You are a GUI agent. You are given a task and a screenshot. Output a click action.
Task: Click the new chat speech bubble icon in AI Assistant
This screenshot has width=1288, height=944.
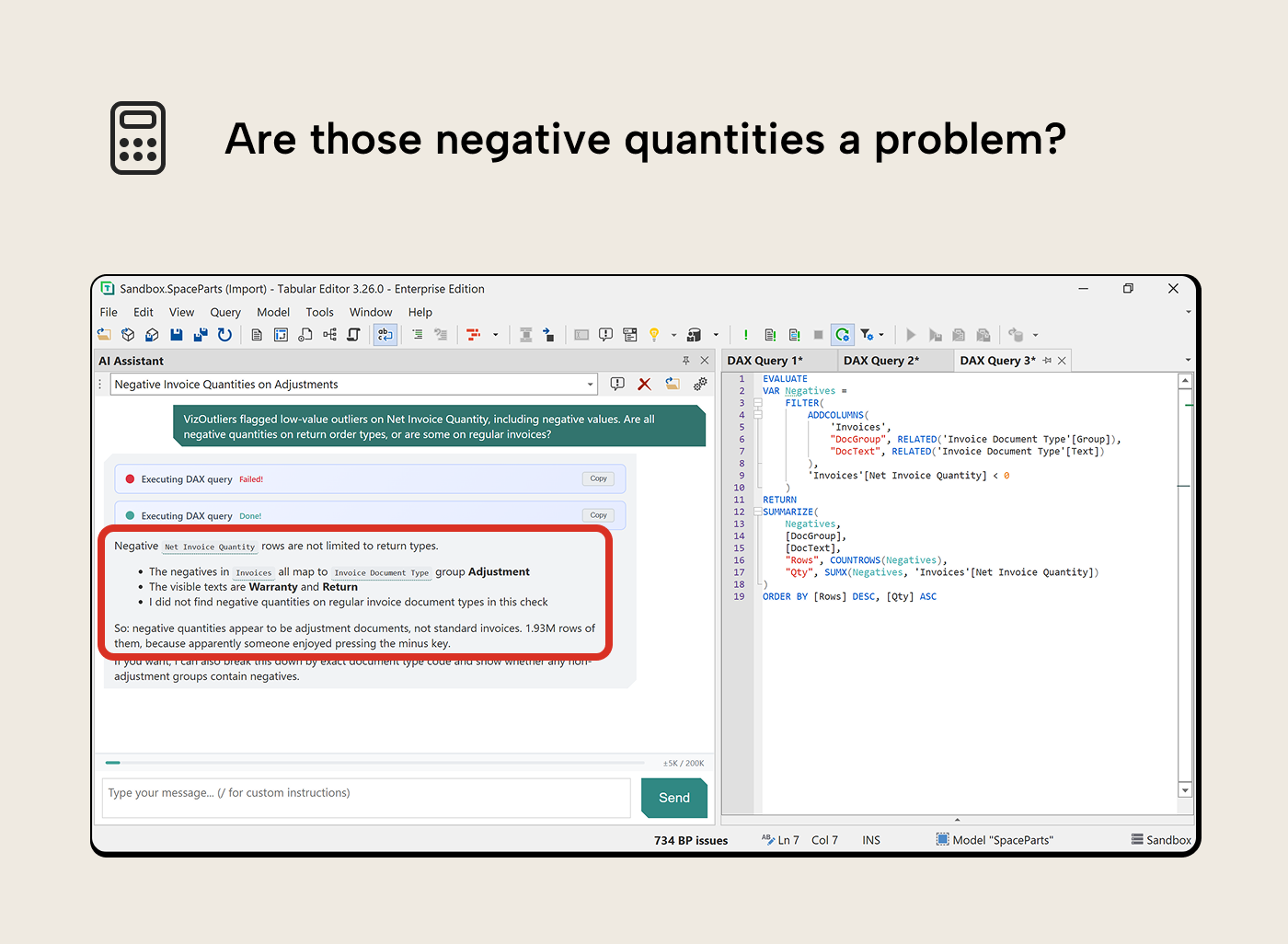617,384
